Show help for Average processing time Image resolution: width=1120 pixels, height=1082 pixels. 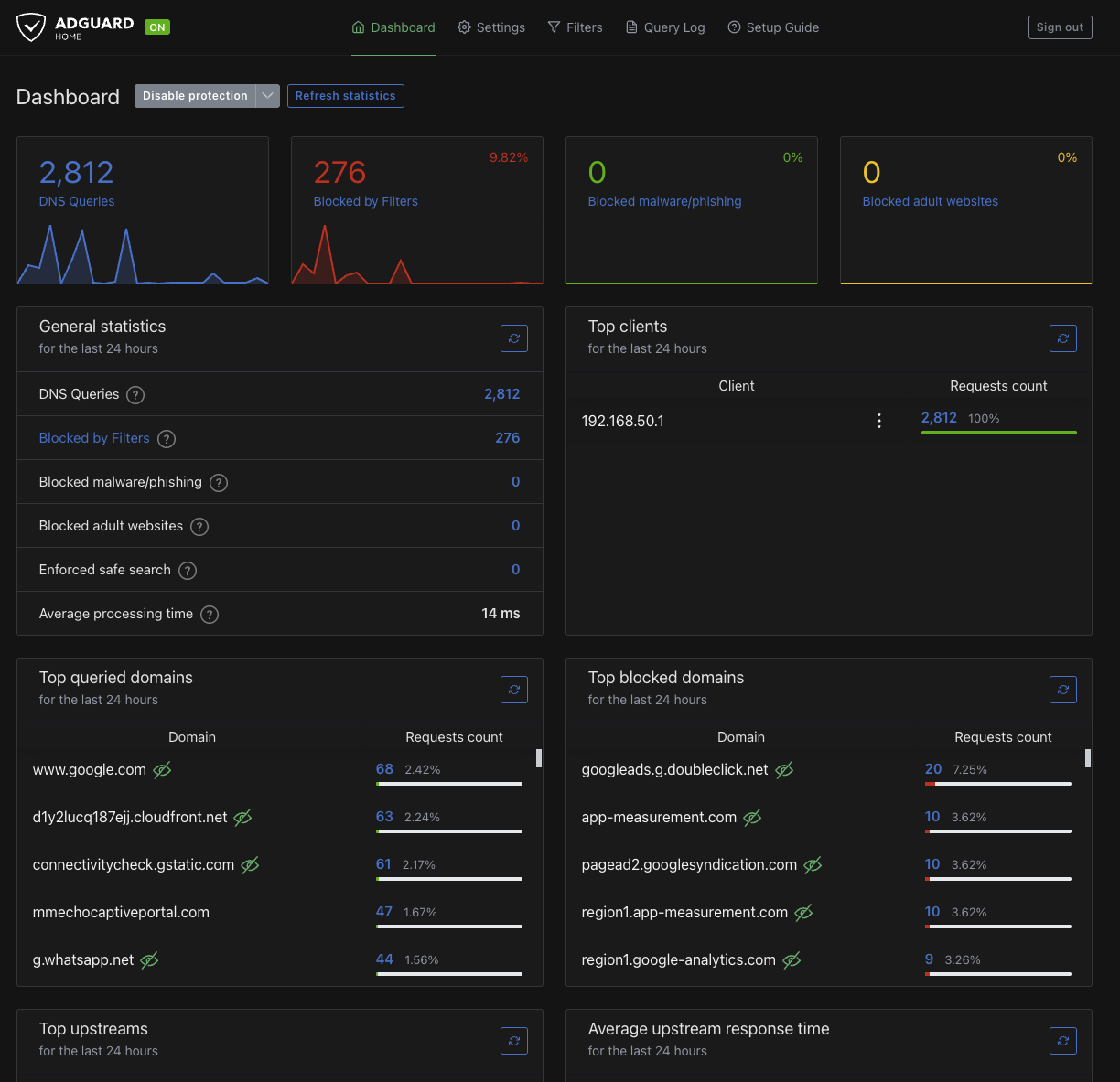tap(210, 615)
